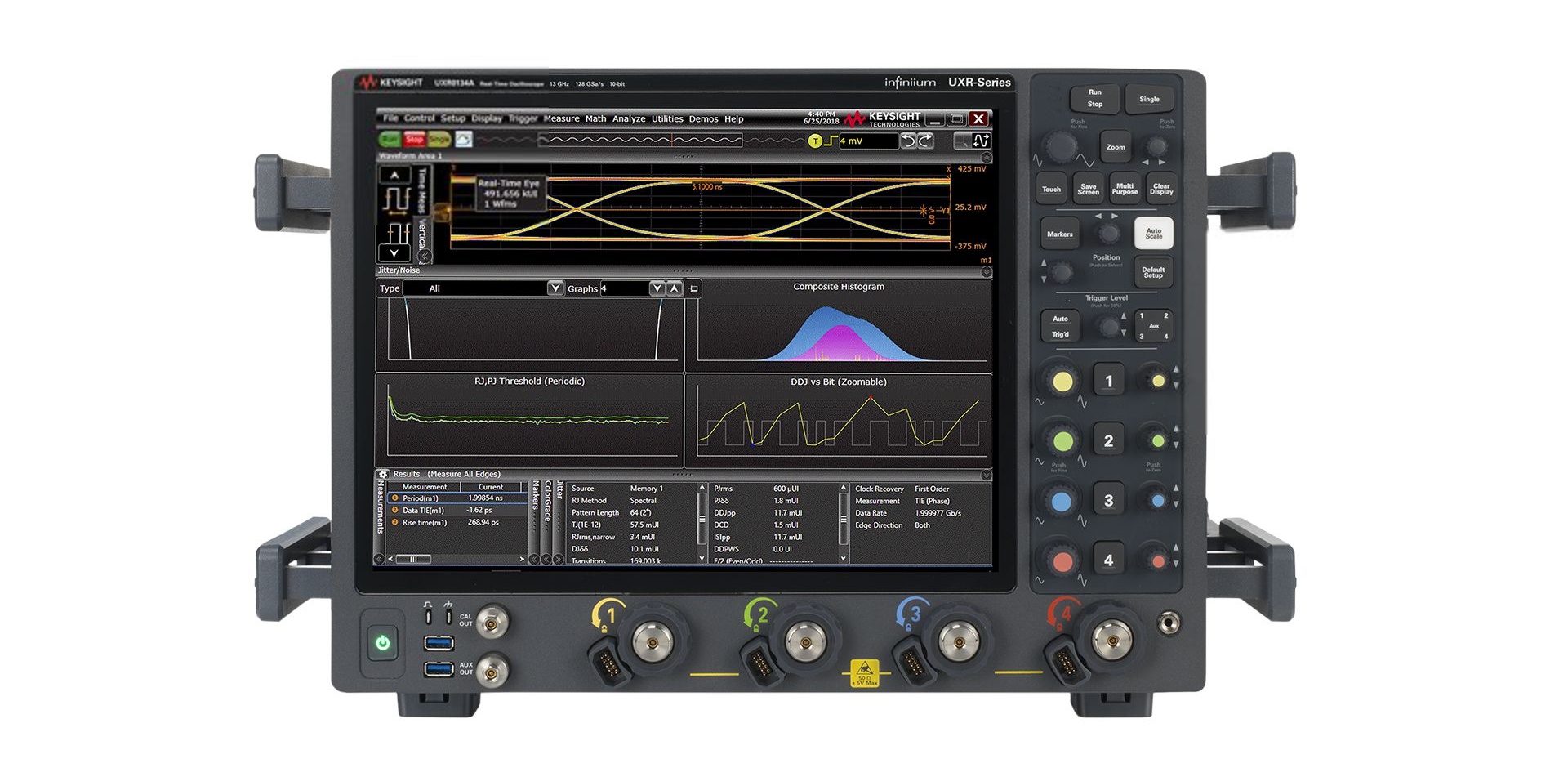Open the Measure menu

coord(561,119)
